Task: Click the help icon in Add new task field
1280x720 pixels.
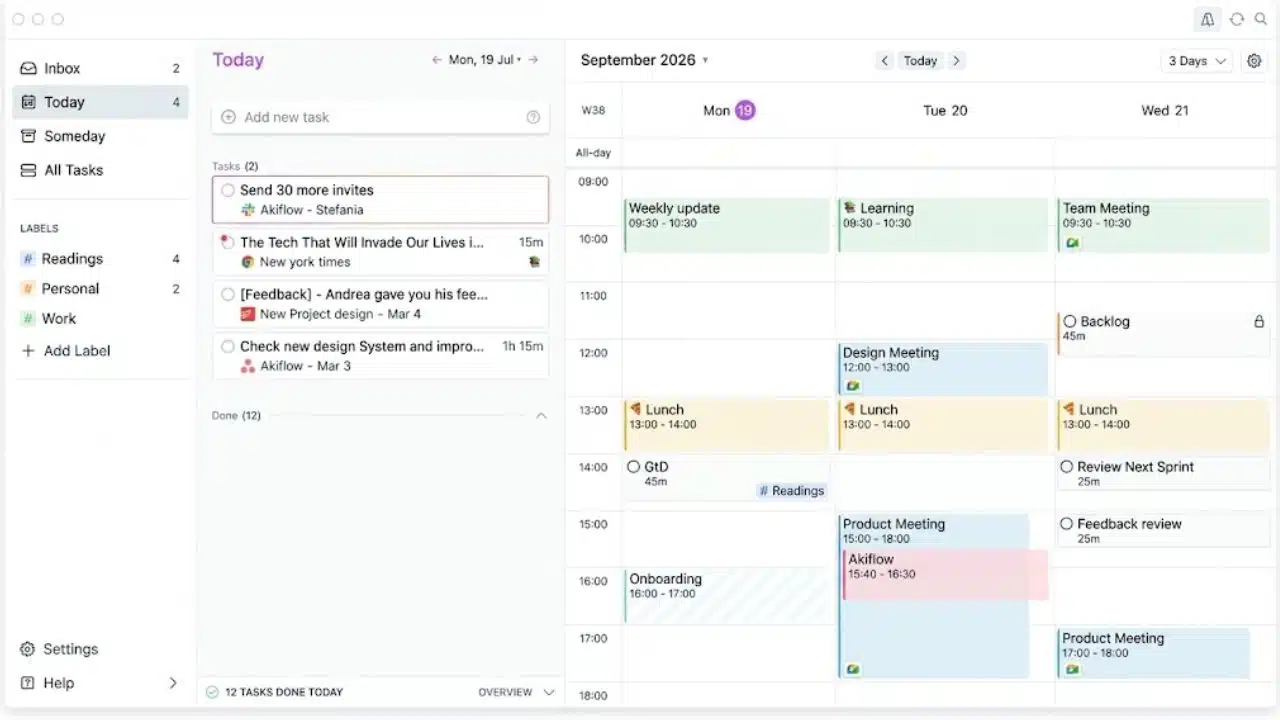Action: pyautogui.click(x=533, y=117)
